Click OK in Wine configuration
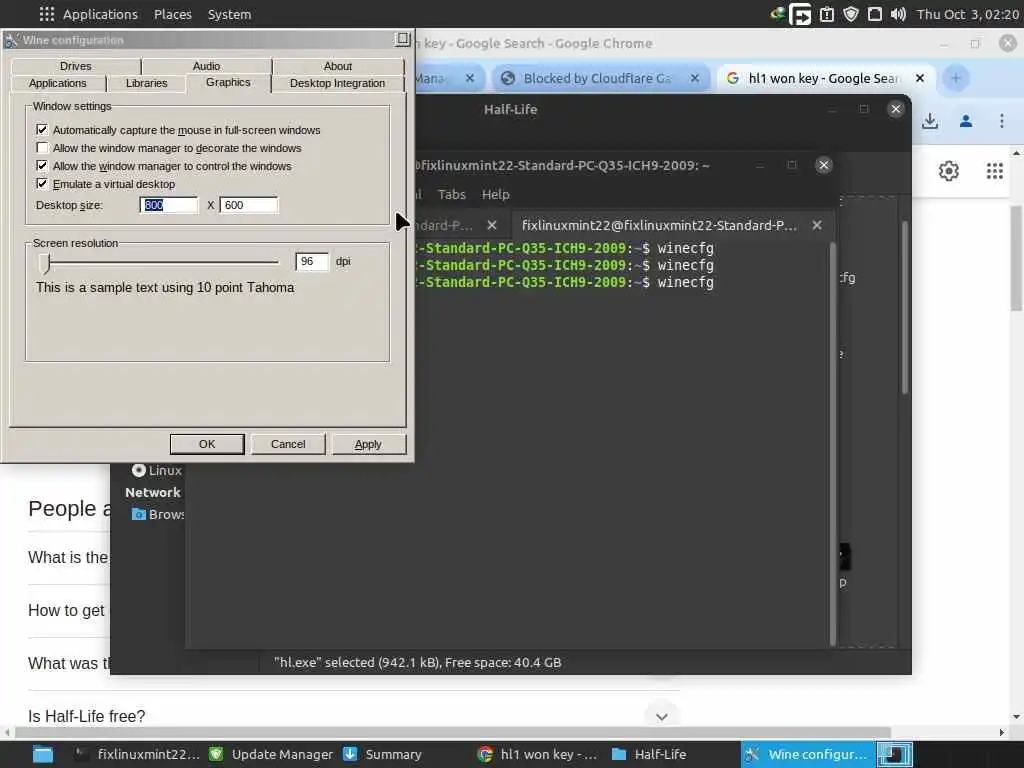This screenshot has width=1024, height=768. 207,444
